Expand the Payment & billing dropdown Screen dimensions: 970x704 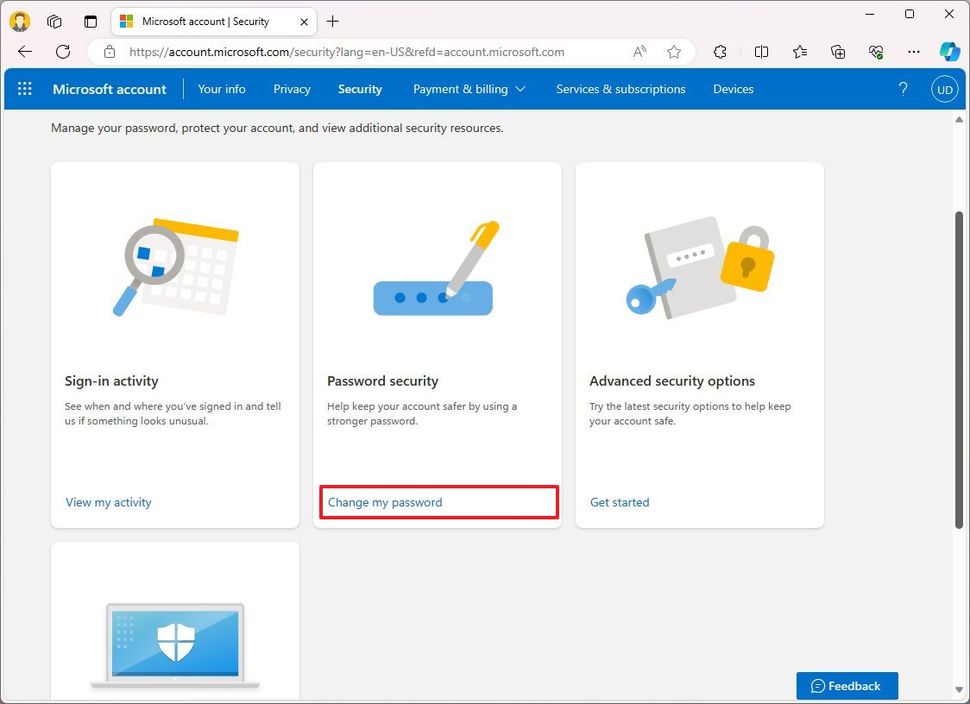pos(469,88)
